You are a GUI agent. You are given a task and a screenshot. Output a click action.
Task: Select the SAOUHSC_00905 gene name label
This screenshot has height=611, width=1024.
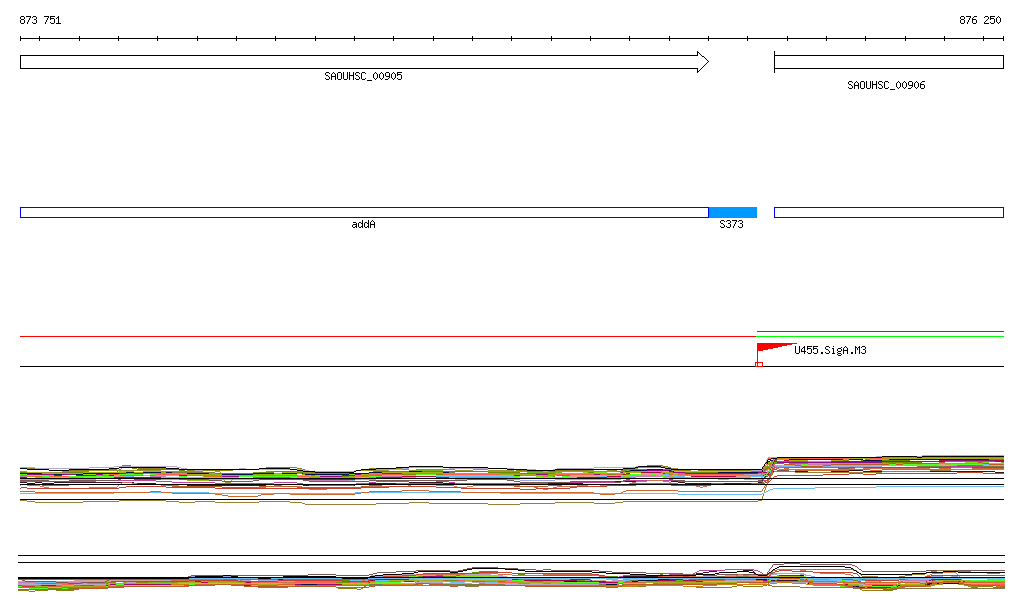[x=363, y=77]
